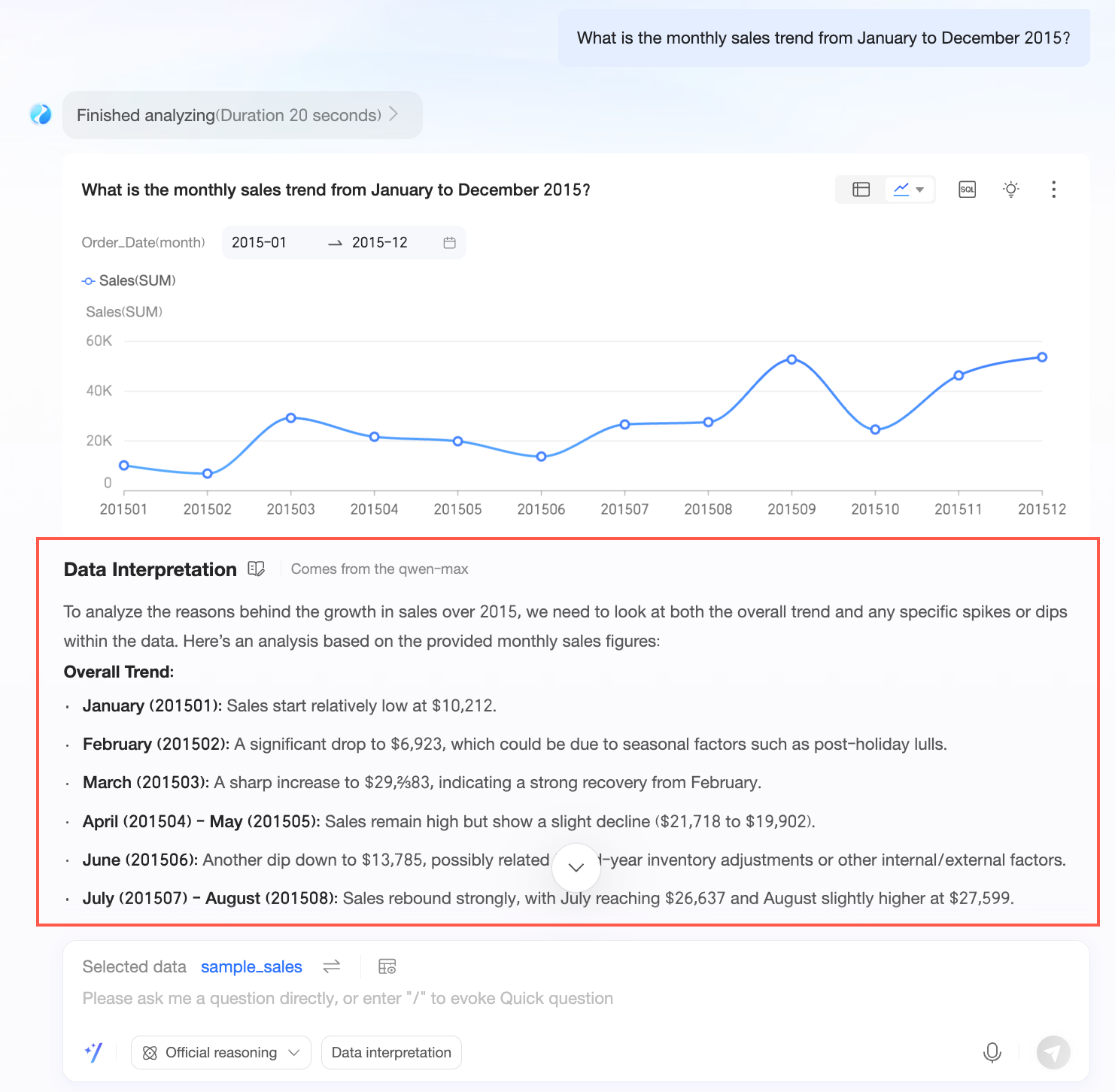
Task: Click the 'Overall Trend:' heading
Action: coord(119,672)
